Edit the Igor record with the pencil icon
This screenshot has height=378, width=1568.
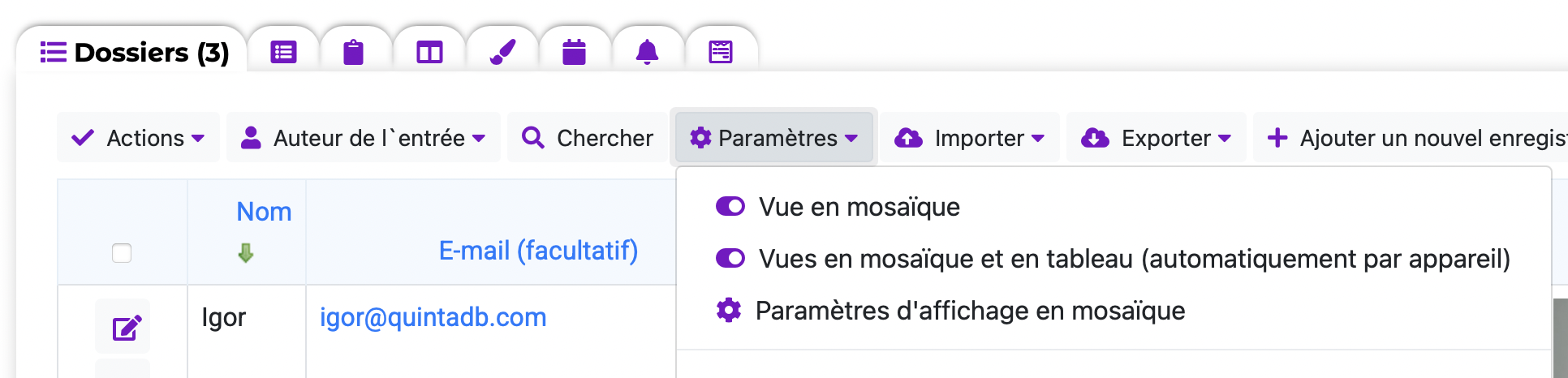pos(127,328)
